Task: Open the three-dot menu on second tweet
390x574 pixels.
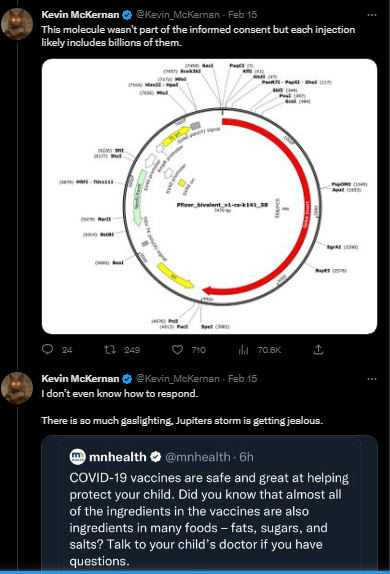Action: pos(372,379)
